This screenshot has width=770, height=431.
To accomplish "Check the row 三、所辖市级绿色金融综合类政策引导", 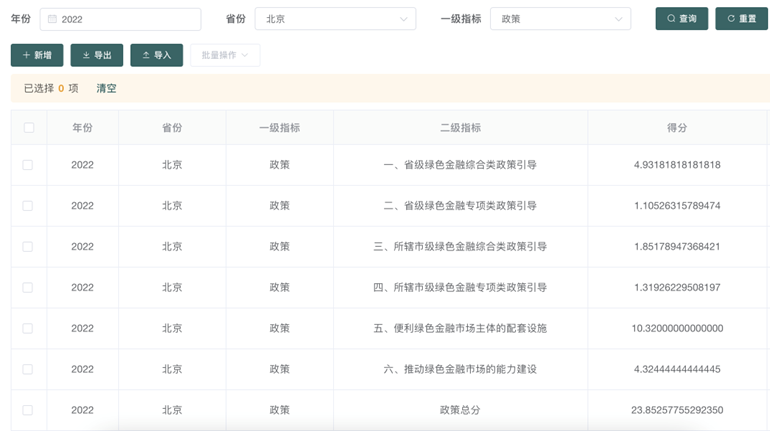I will (x=28, y=246).
